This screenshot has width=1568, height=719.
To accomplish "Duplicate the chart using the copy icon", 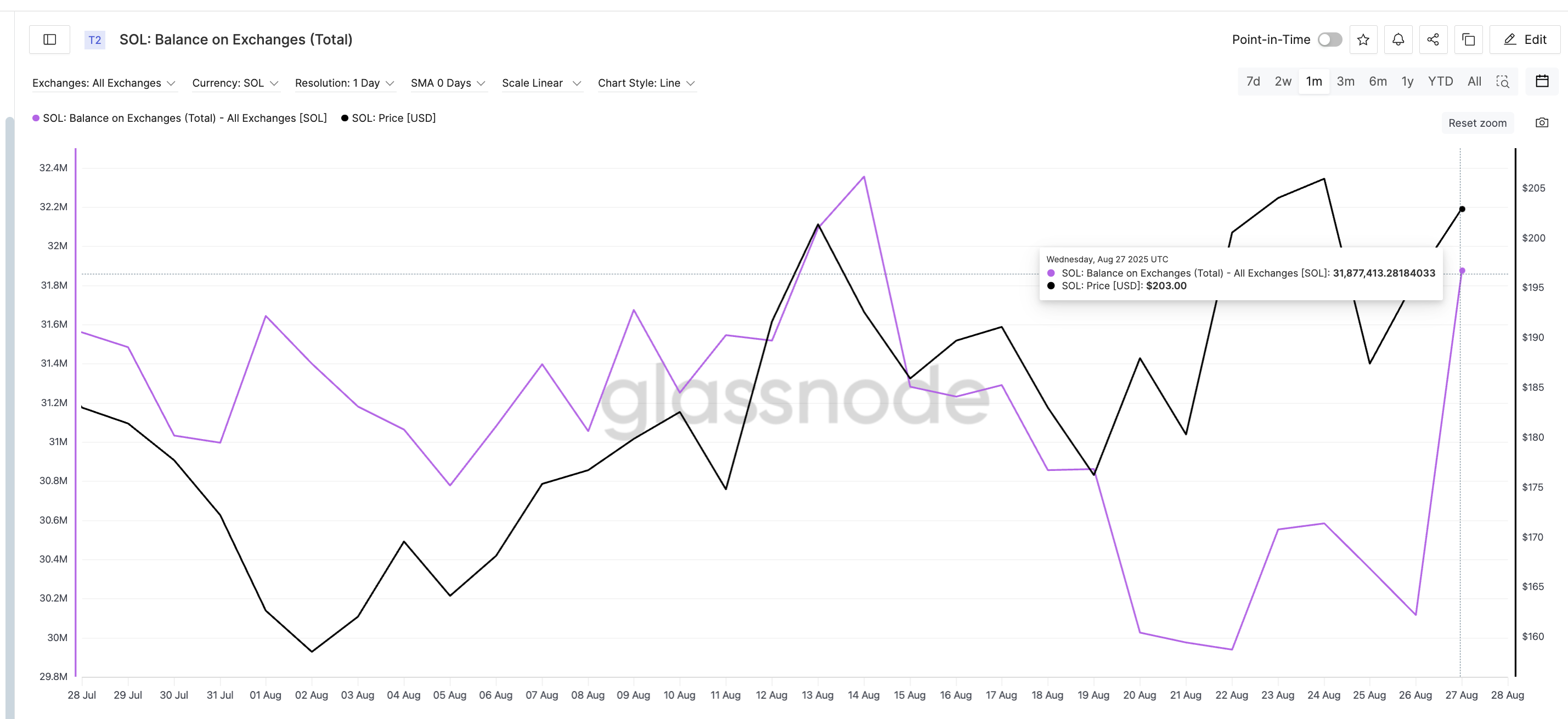I will point(1469,39).
